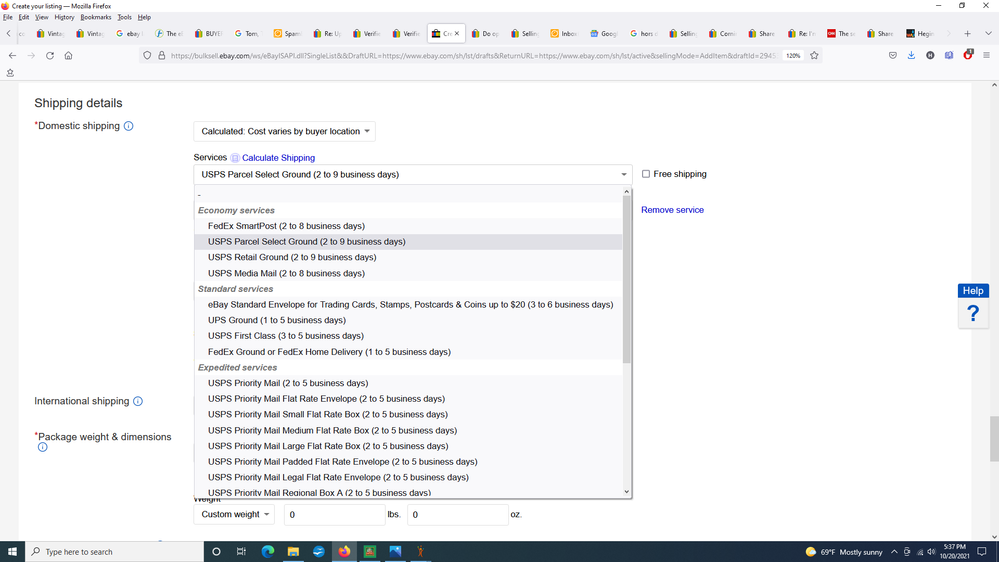The image size is (999, 562).
Task: Click the Domestic shipping info icon
Action: [x=129, y=126]
